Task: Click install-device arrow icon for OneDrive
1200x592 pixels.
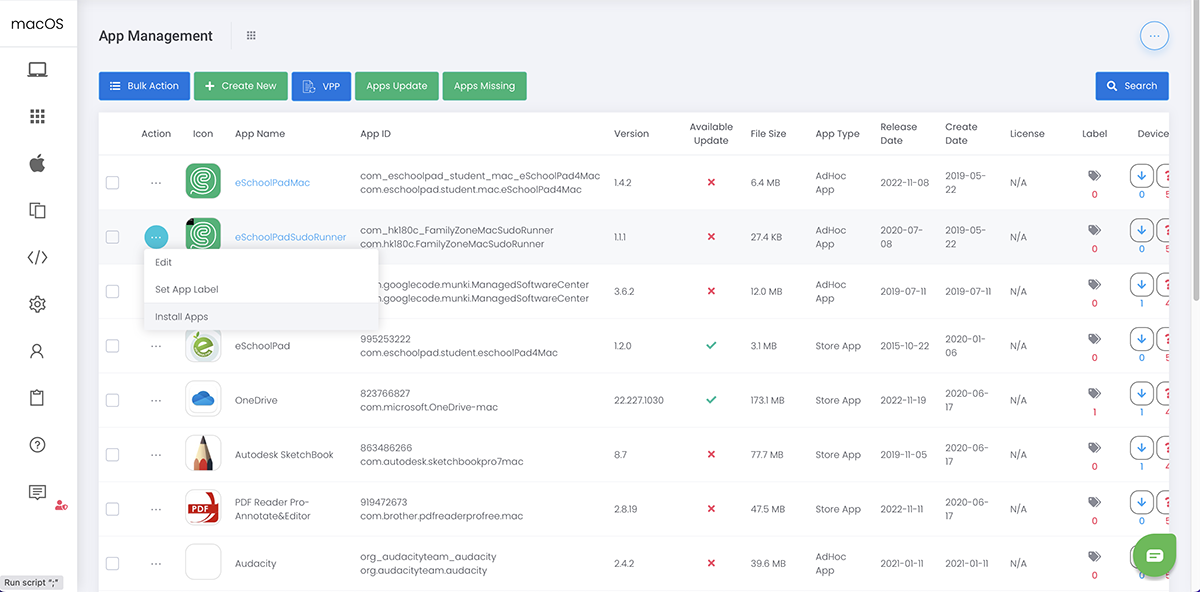Action: click(x=1141, y=393)
